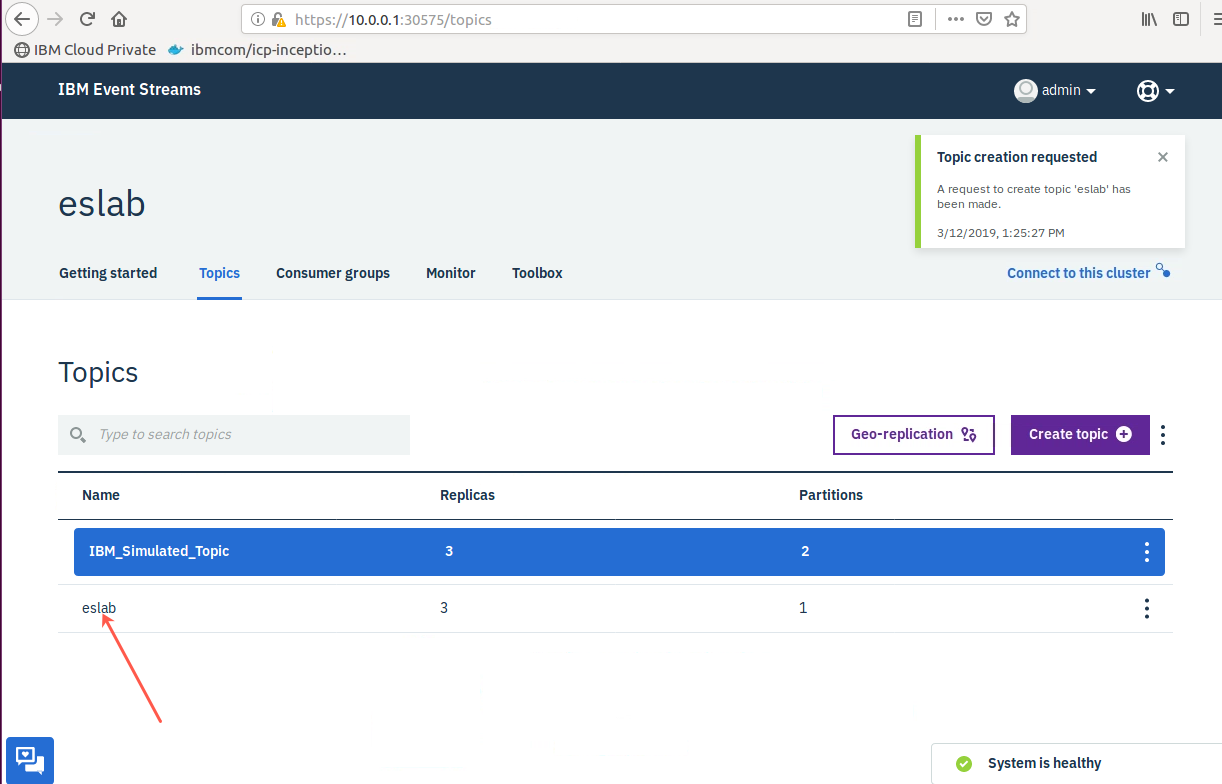
Task: View the insecure connection lock warning
Action: click(x=279, y=19)
